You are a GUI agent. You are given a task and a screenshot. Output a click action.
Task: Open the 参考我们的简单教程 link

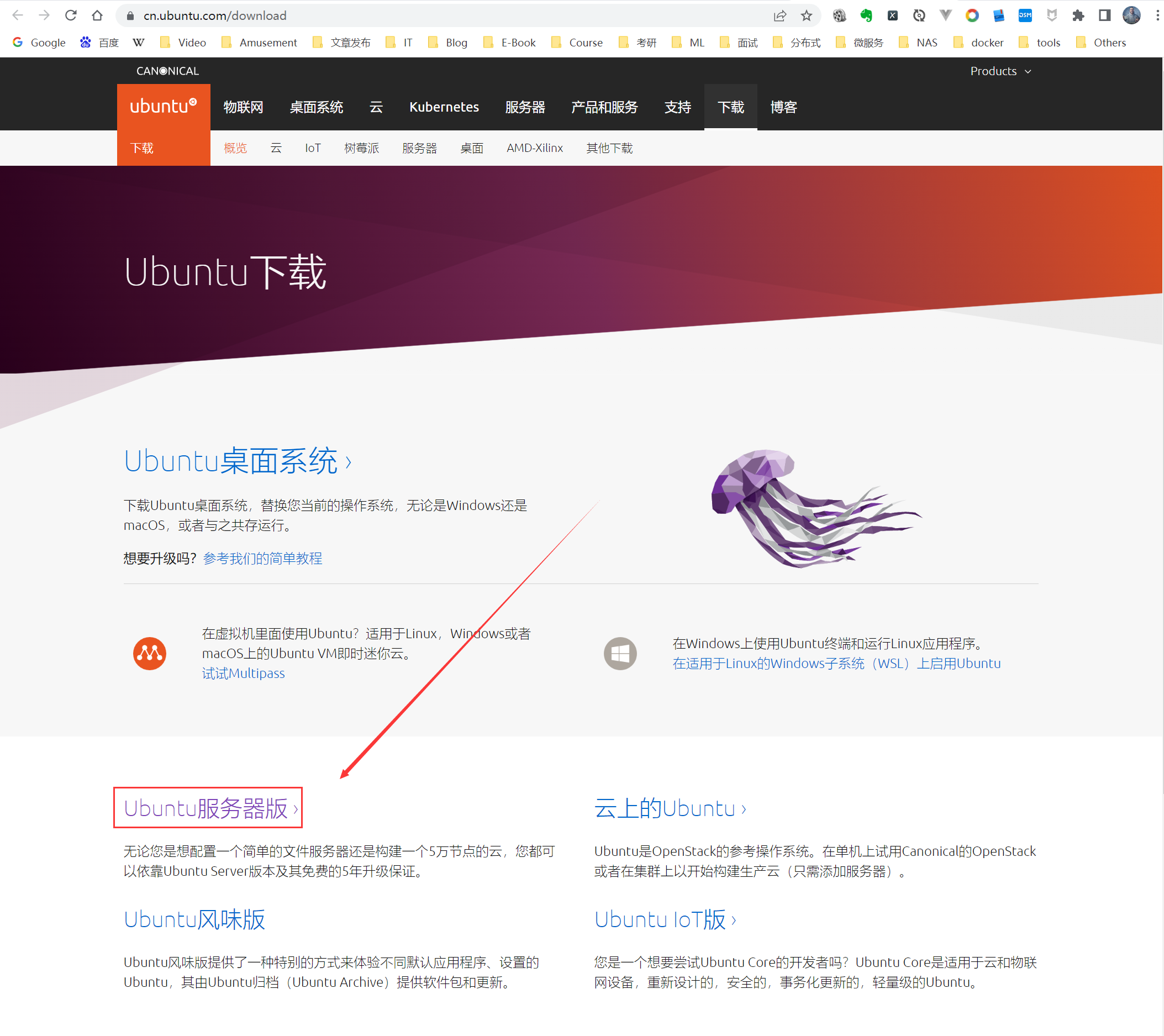262,558
